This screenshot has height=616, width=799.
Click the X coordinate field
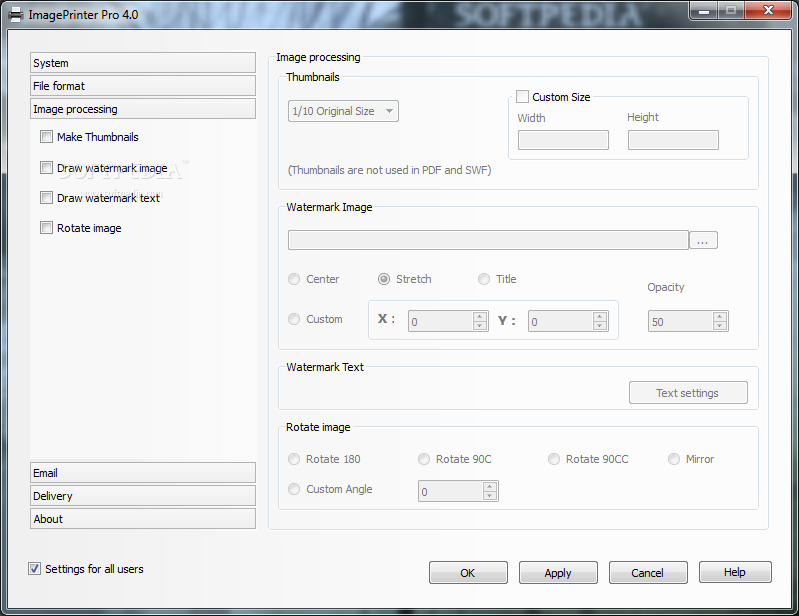(x=441, y=322)
